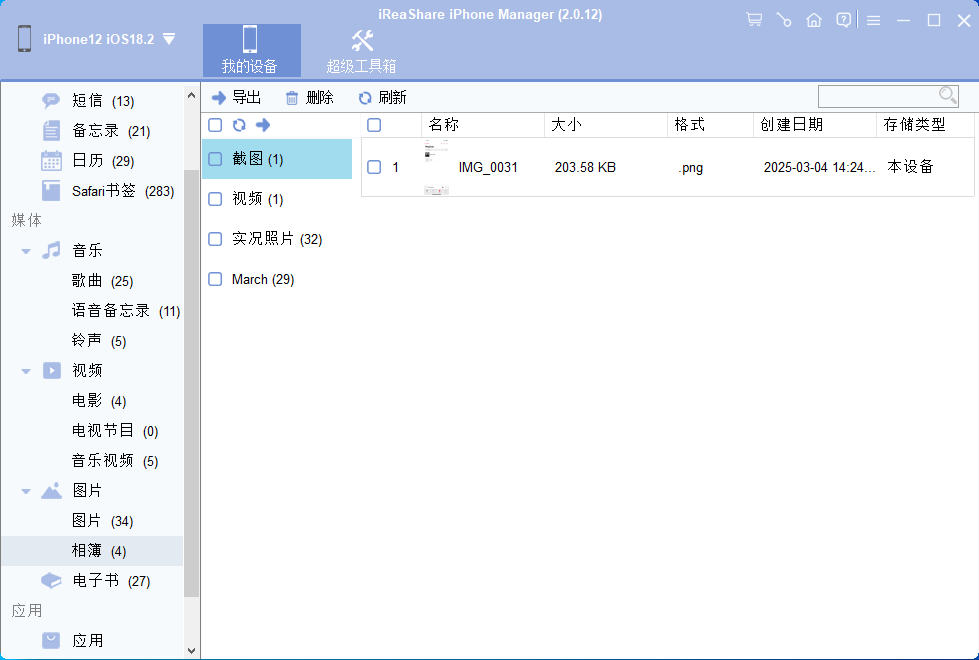Sort by the 大小 column header
This screenshot has width=979, height=660.
pyautogui.click(x=606, y=125)
